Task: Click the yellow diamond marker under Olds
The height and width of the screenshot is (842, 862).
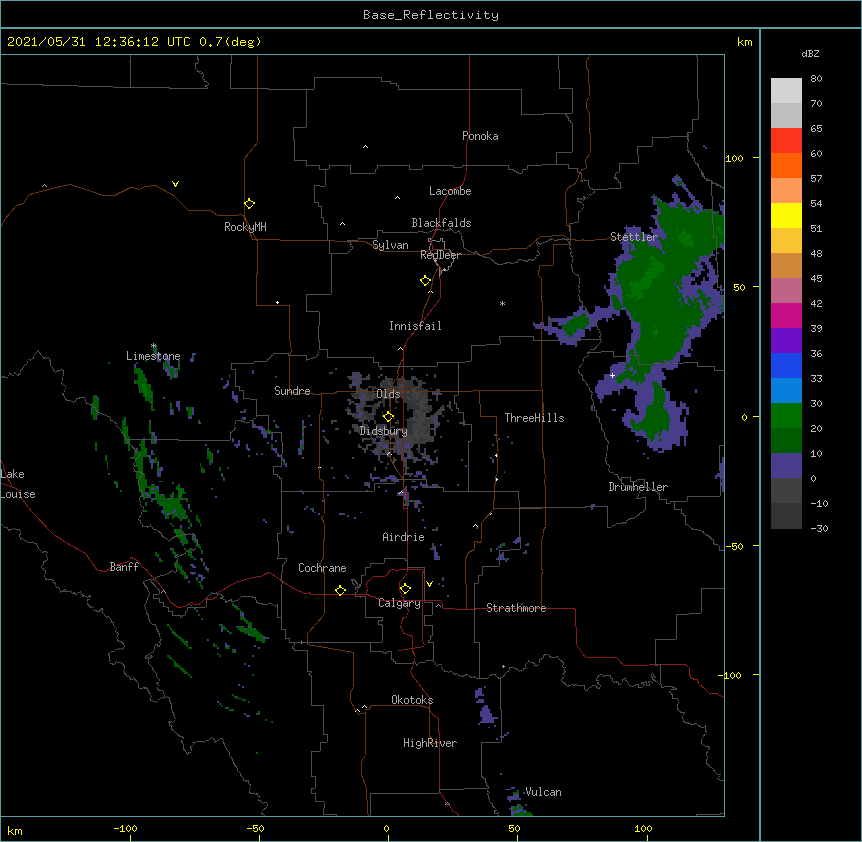Action: 388,417
